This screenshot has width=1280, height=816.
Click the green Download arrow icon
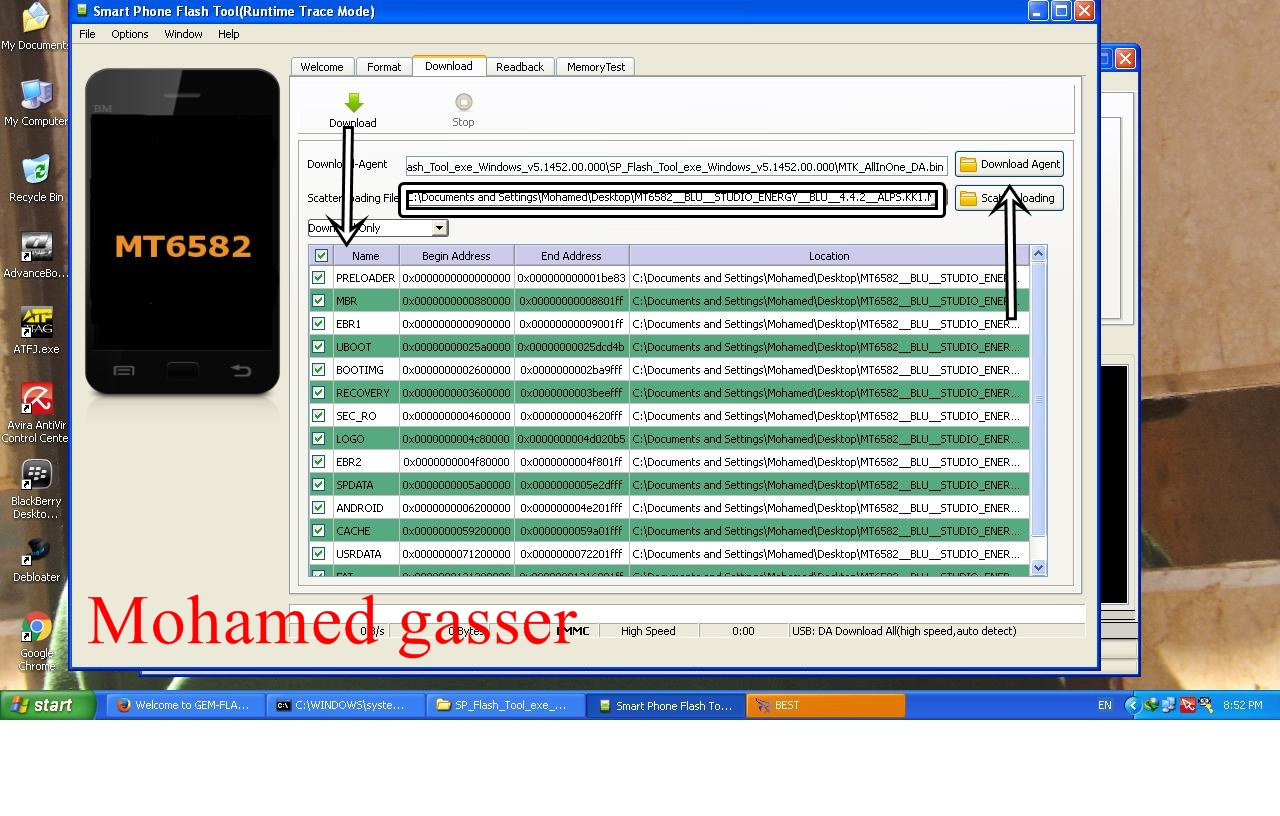[353, 102]
